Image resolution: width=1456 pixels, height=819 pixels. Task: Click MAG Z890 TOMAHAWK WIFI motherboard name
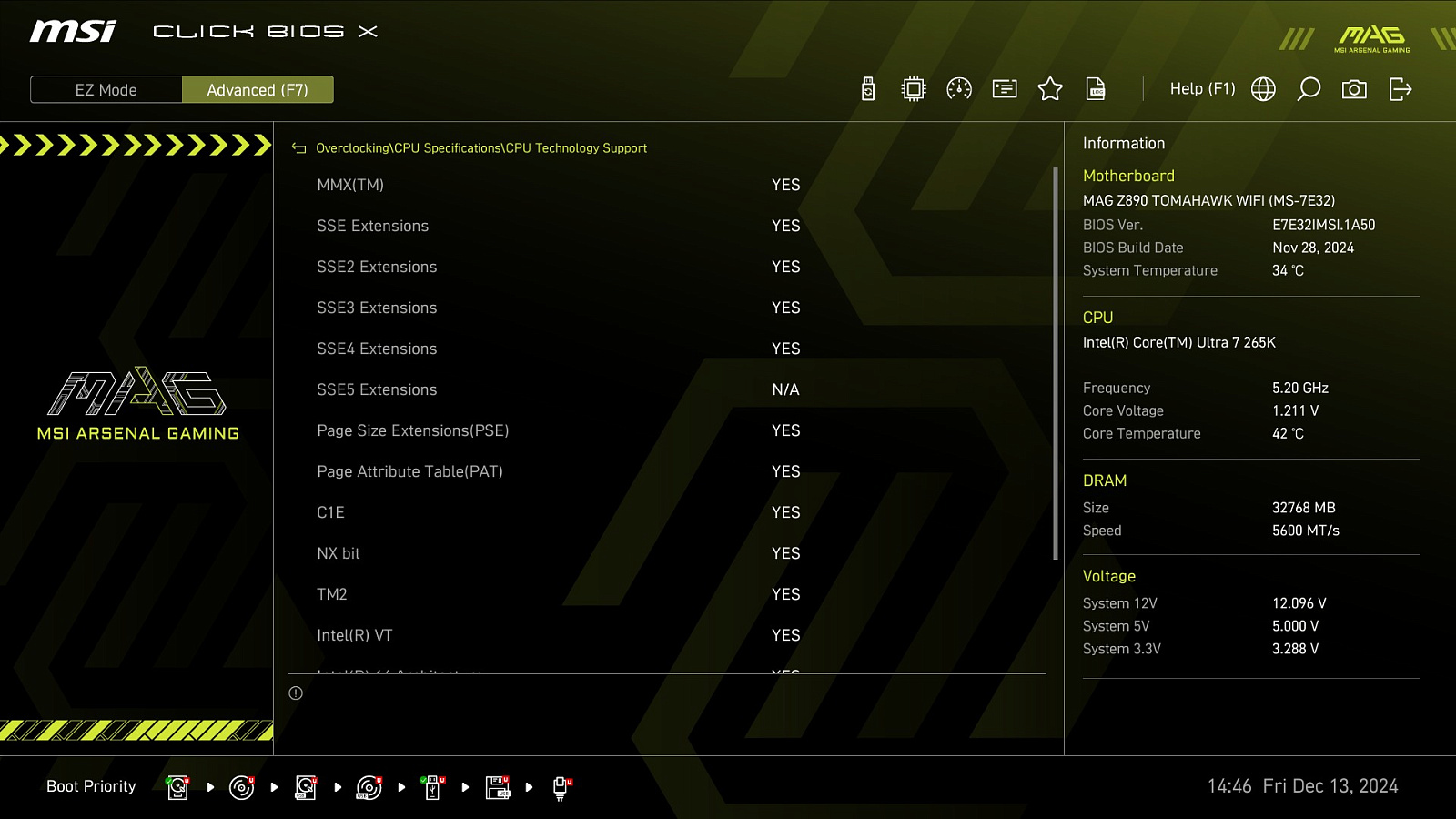1209,200
